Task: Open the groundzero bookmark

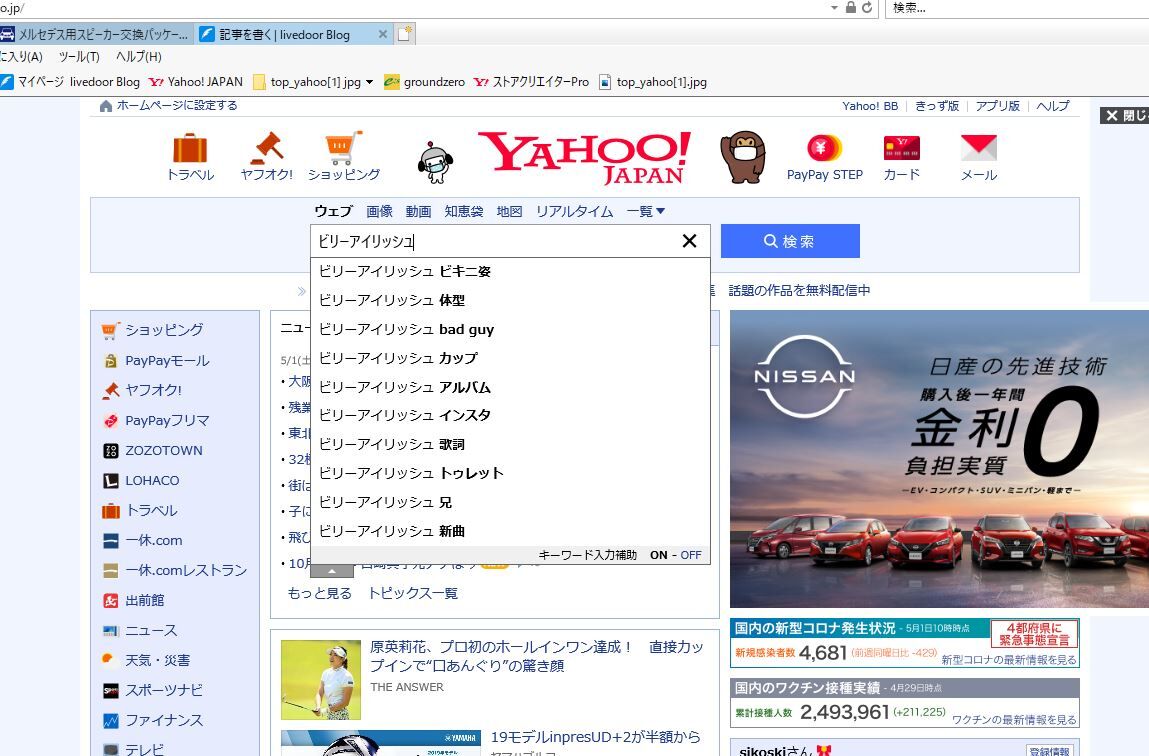Action: [424, 82]
